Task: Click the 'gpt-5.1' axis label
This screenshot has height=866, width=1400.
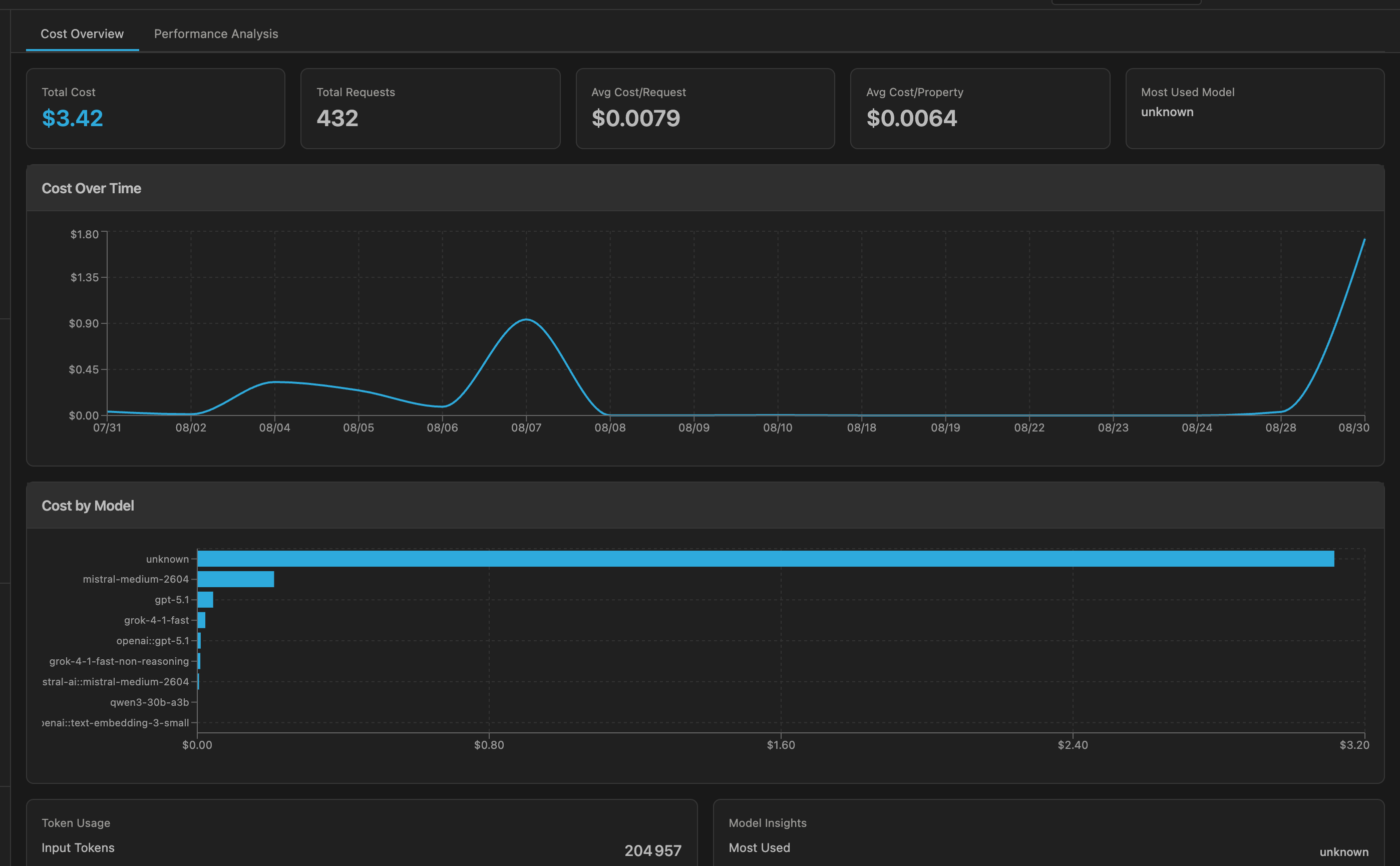Action: click(x=172, y=600)
